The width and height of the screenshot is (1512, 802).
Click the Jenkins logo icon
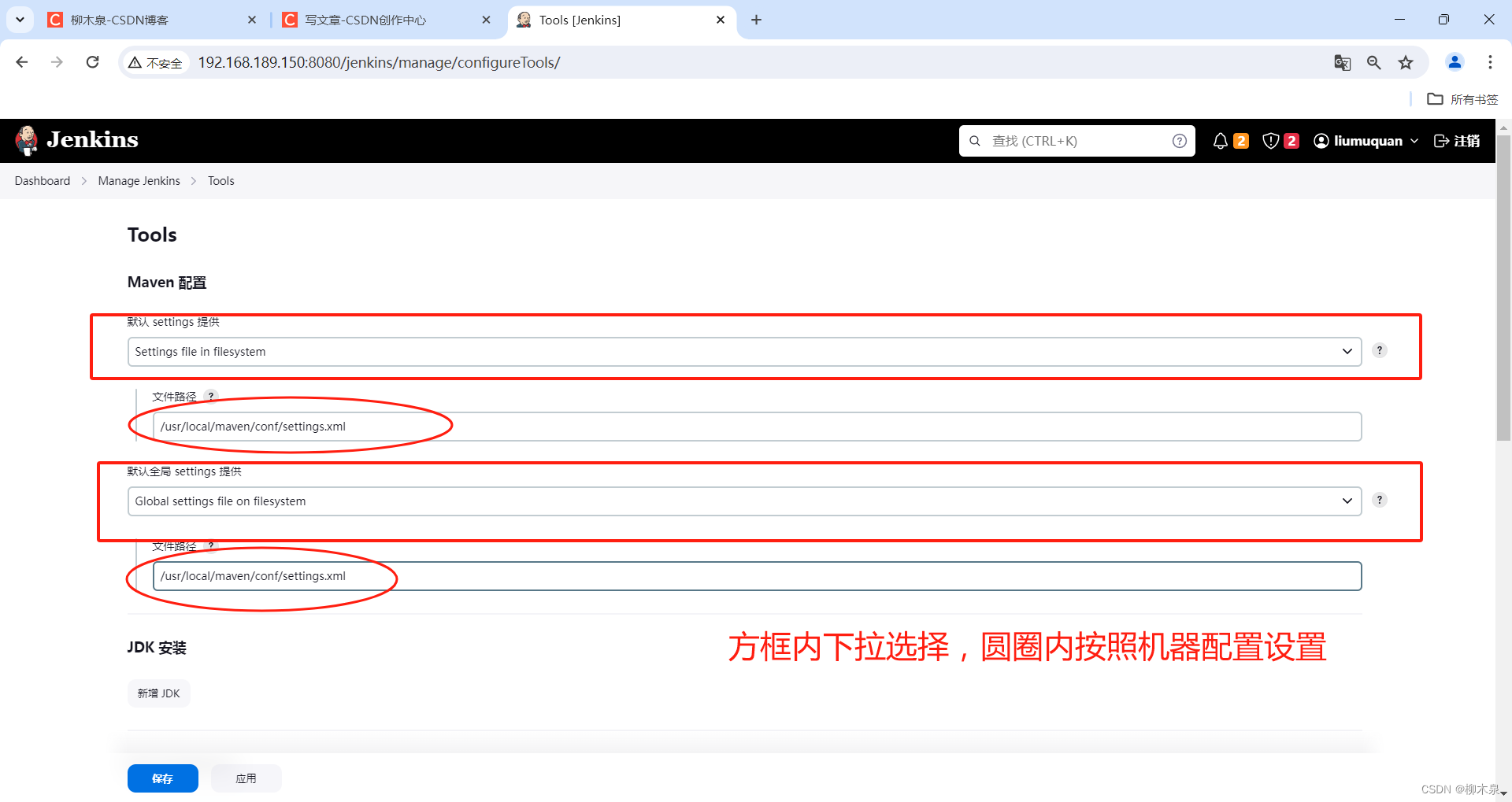tap(27, 141)
